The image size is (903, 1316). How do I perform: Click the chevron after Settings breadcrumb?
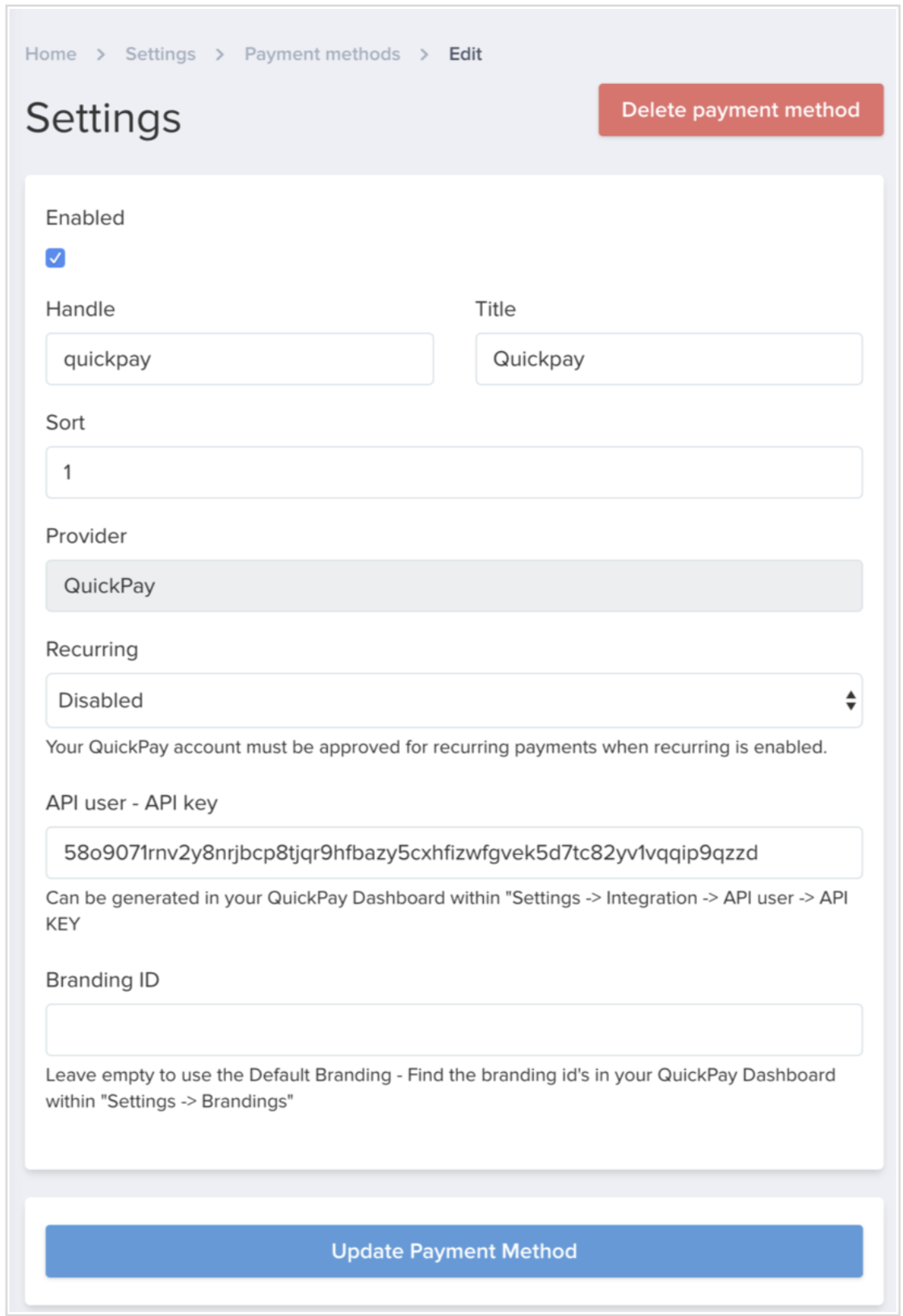pos(220,54)
